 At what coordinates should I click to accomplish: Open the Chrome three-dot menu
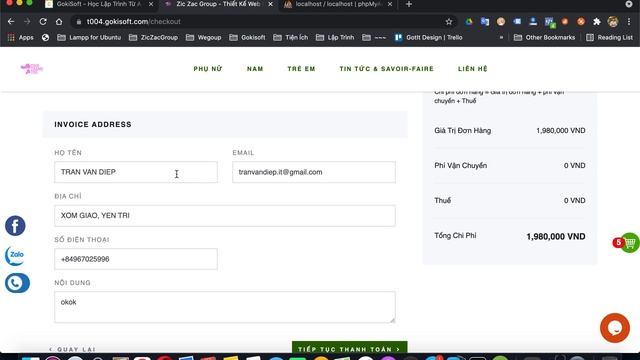tap(629, 22)
